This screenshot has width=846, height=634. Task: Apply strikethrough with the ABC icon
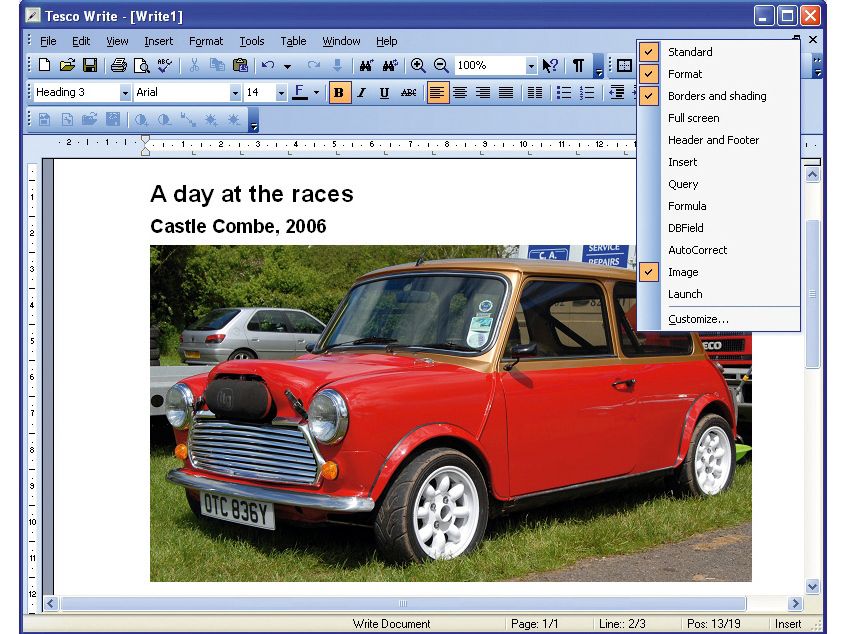[x=408, y=93]
